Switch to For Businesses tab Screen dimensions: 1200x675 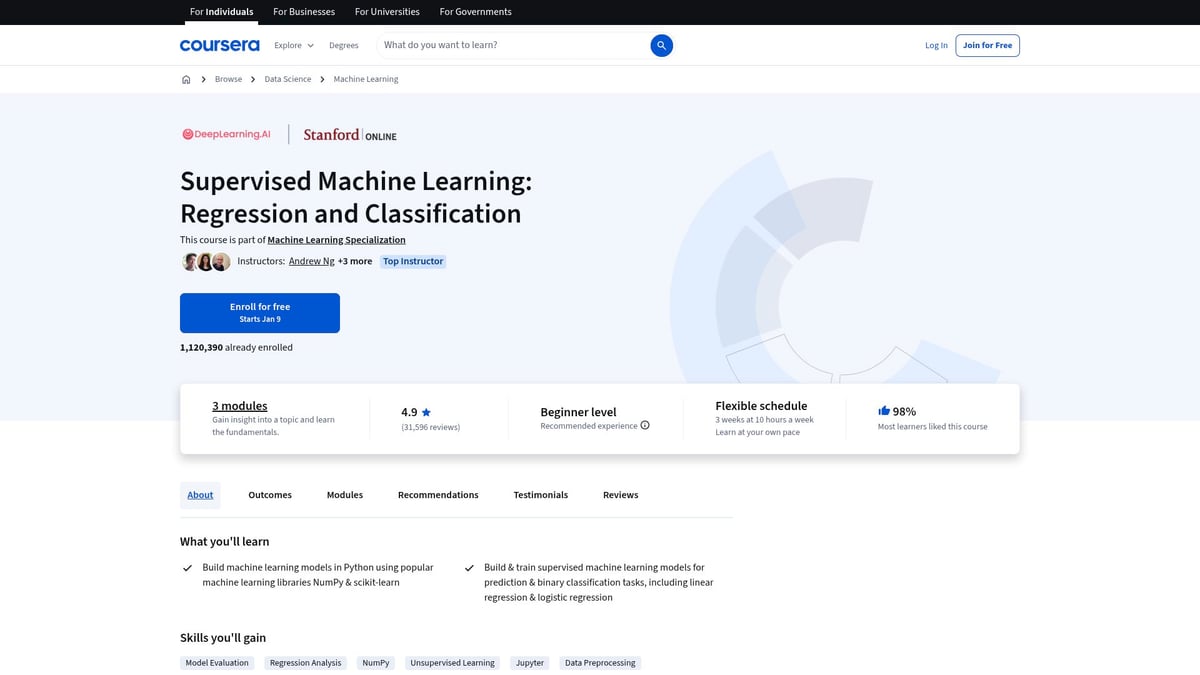(304, 12)
